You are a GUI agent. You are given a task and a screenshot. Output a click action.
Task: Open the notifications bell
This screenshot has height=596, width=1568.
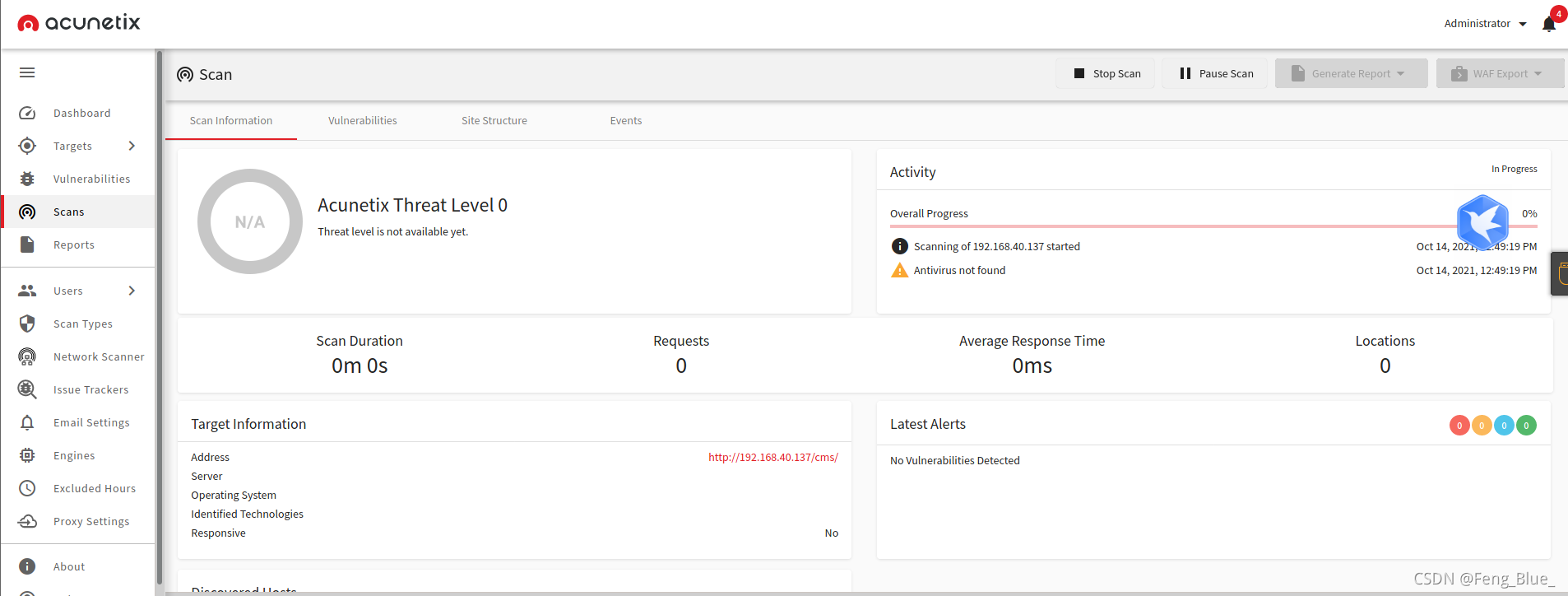(1549, 23)
